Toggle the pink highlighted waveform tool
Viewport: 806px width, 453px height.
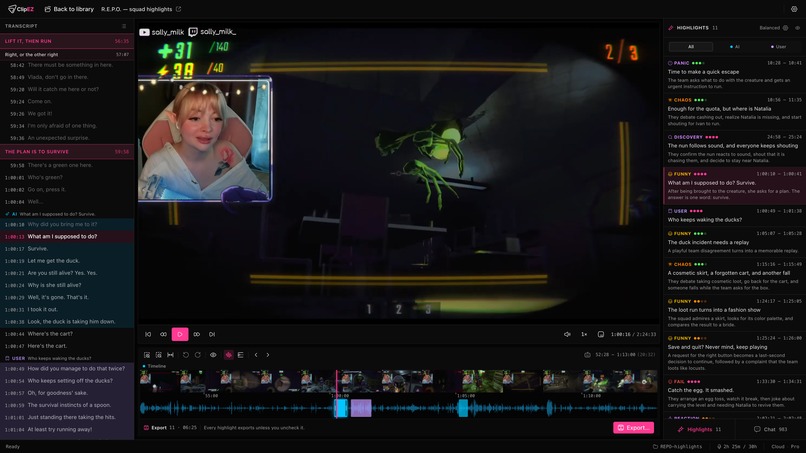(229, 355)
